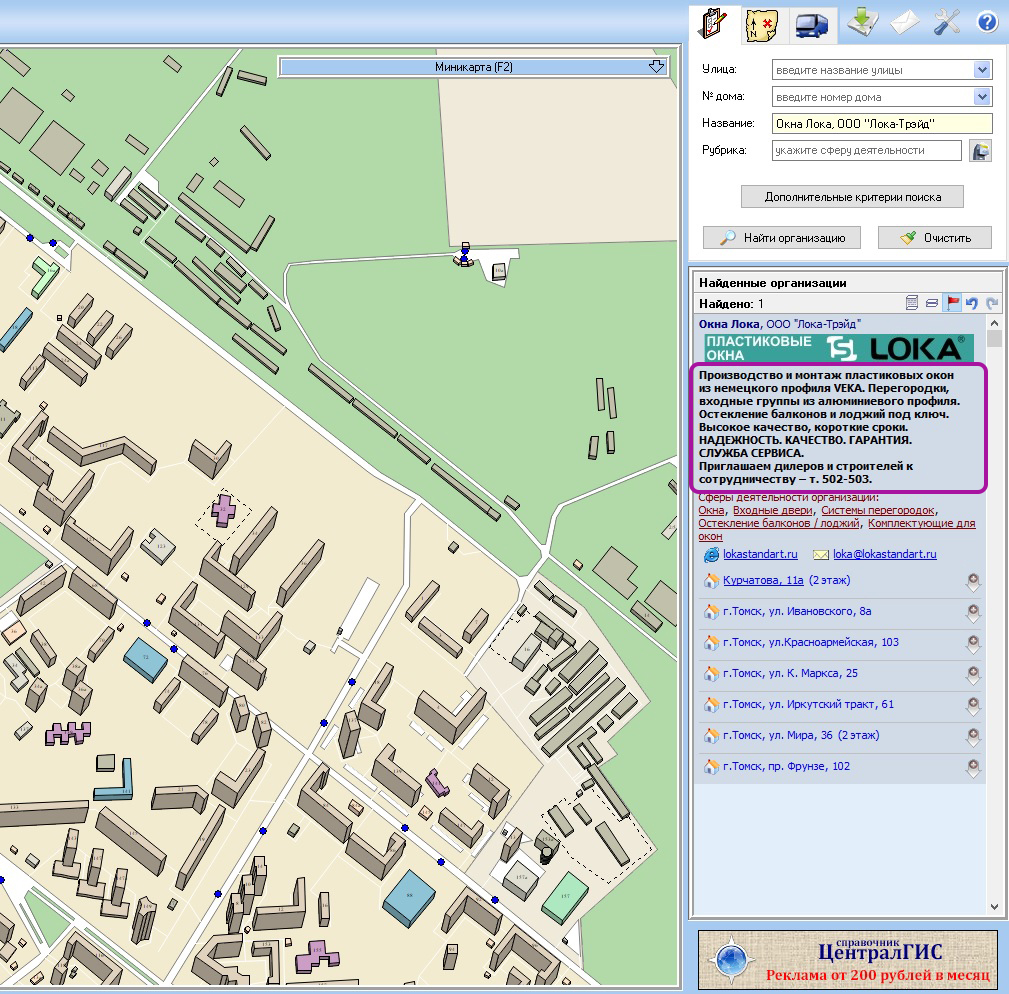Open the Остекление балконов / лоджий link
This screenshot has width=1009, height=994.
coord(779,523)
